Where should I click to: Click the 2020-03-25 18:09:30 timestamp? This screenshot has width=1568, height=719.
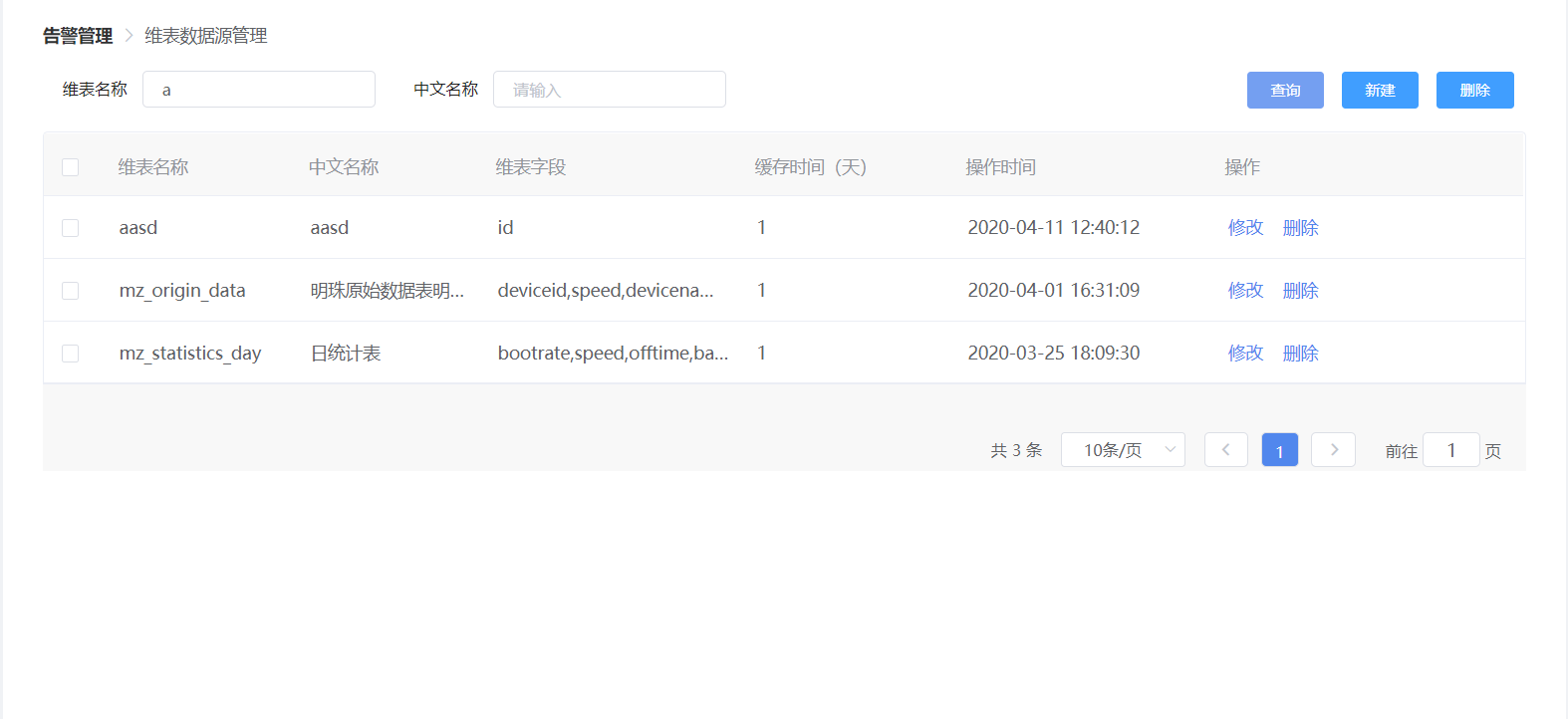point(1054,354)
